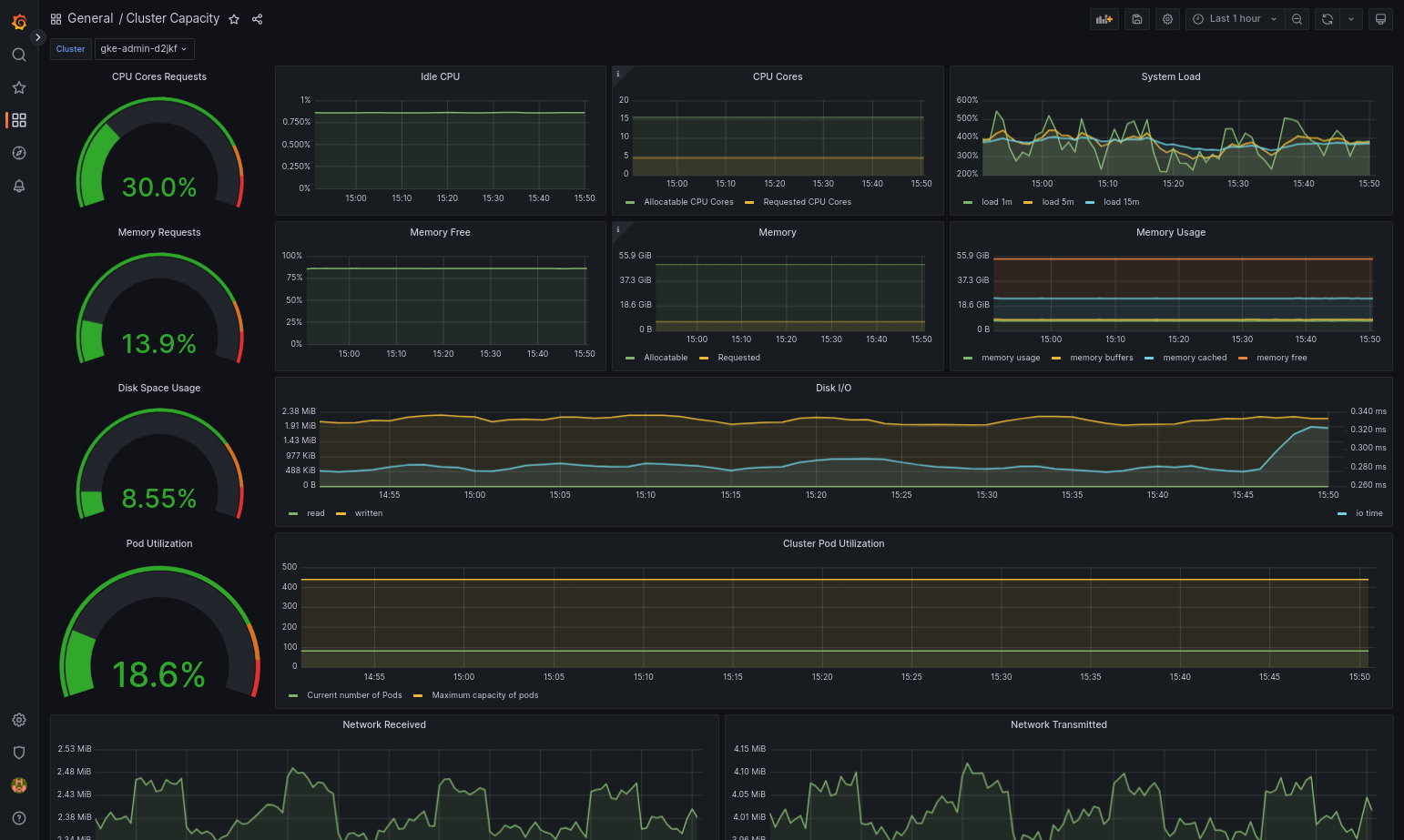The height and width of the screenshot is (840, 1404).
Task: Go to the General dashboards folder
Action: 91,18
